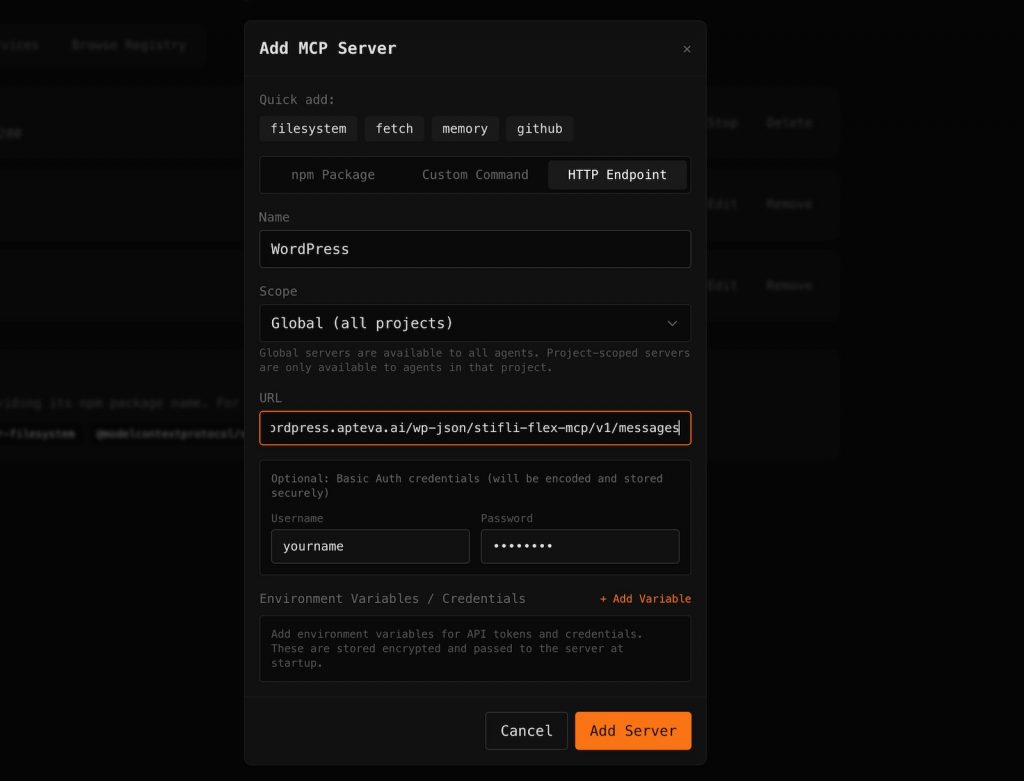
Task: Quick add the filesystem server
Action: point(308,129)
